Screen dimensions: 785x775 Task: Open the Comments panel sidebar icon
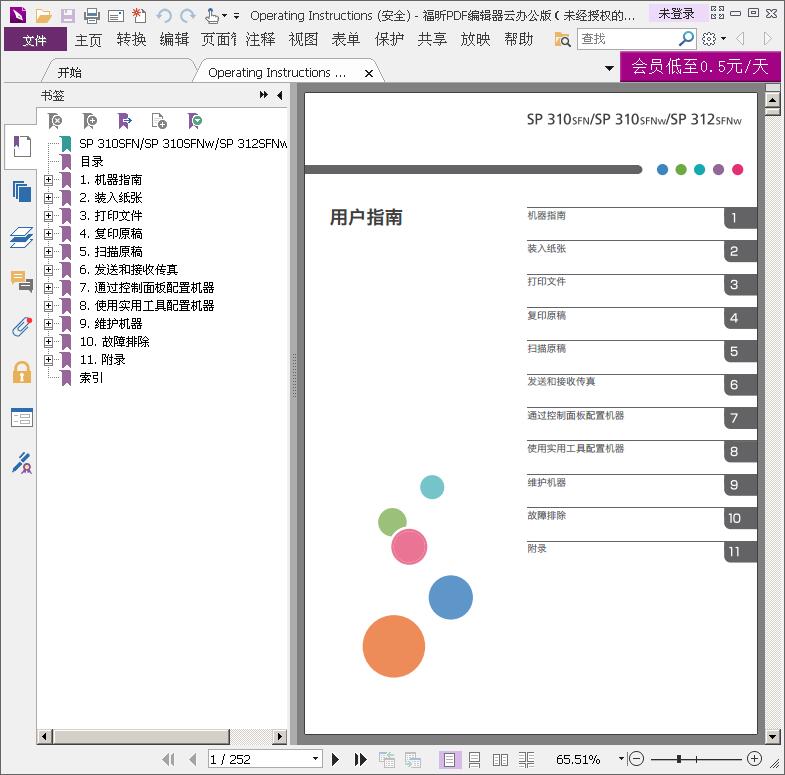(22, 280)
